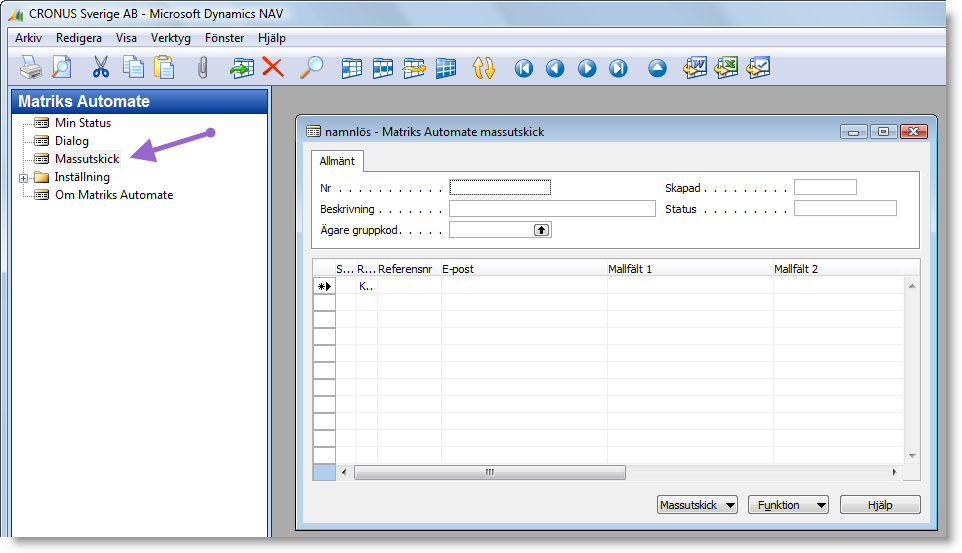Screen dimensions: 962x553
Task: Click the E-post column header
Action: 524,269
